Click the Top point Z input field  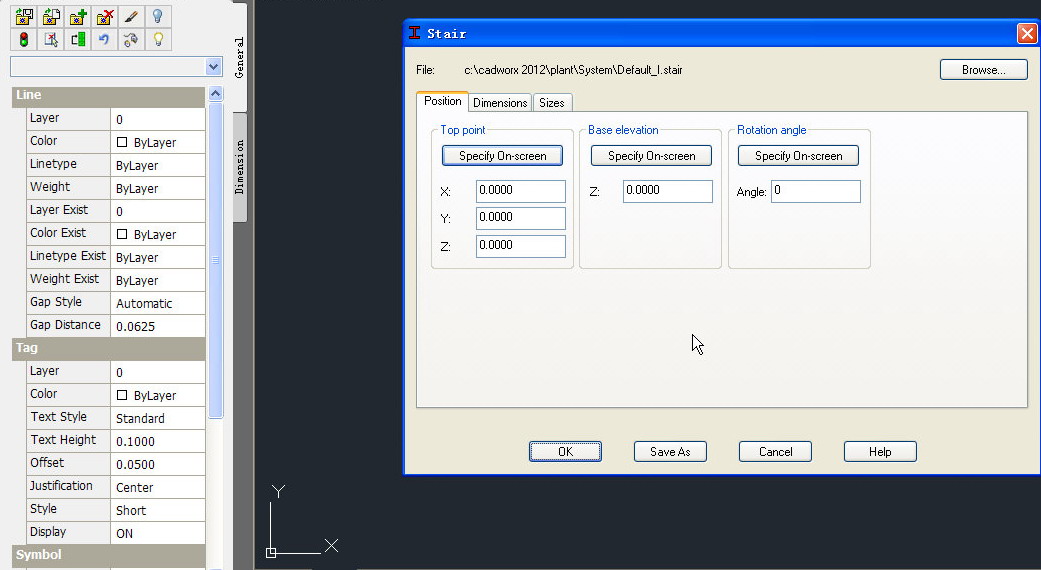click(520, 246)
